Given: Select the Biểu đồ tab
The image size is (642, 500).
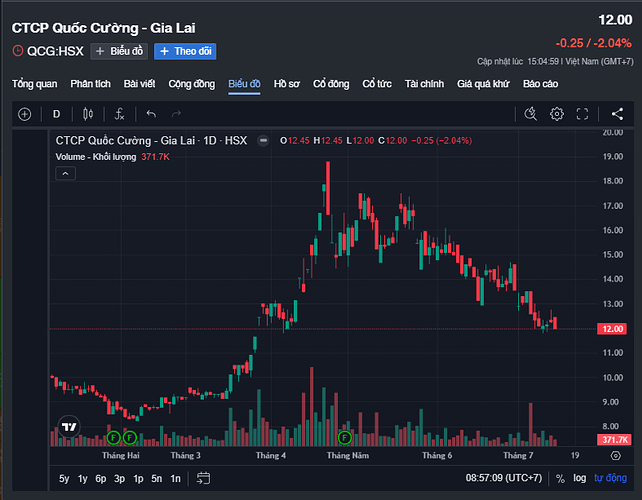Looking at the screenshot, I should tap(244, 84).
